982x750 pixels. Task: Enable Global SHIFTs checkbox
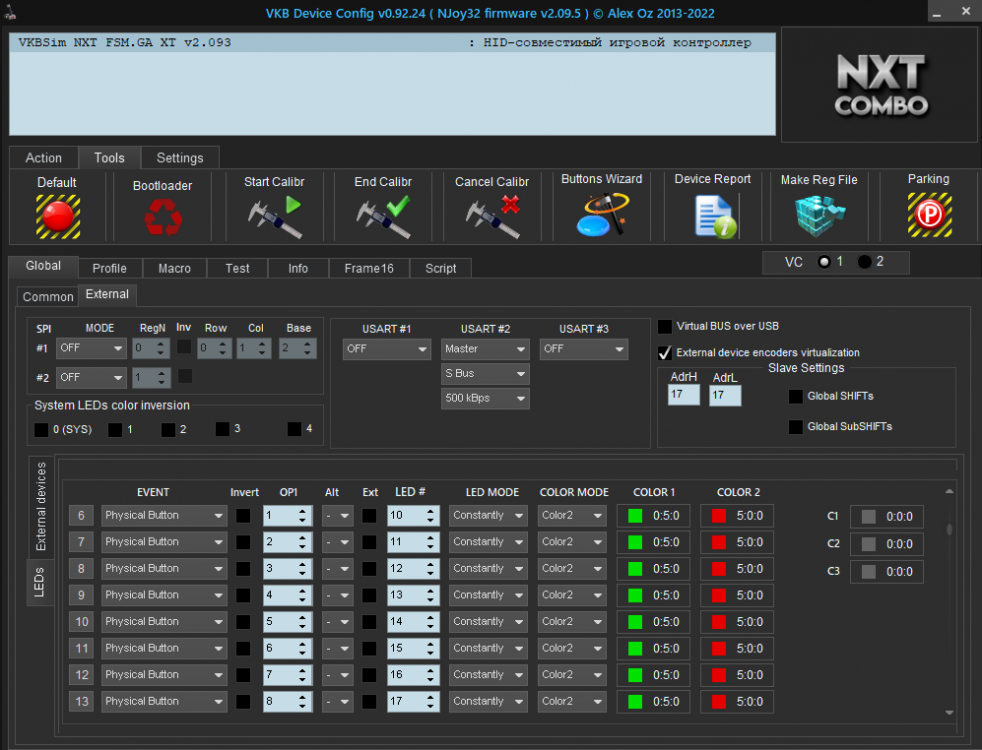pos(795,396)
